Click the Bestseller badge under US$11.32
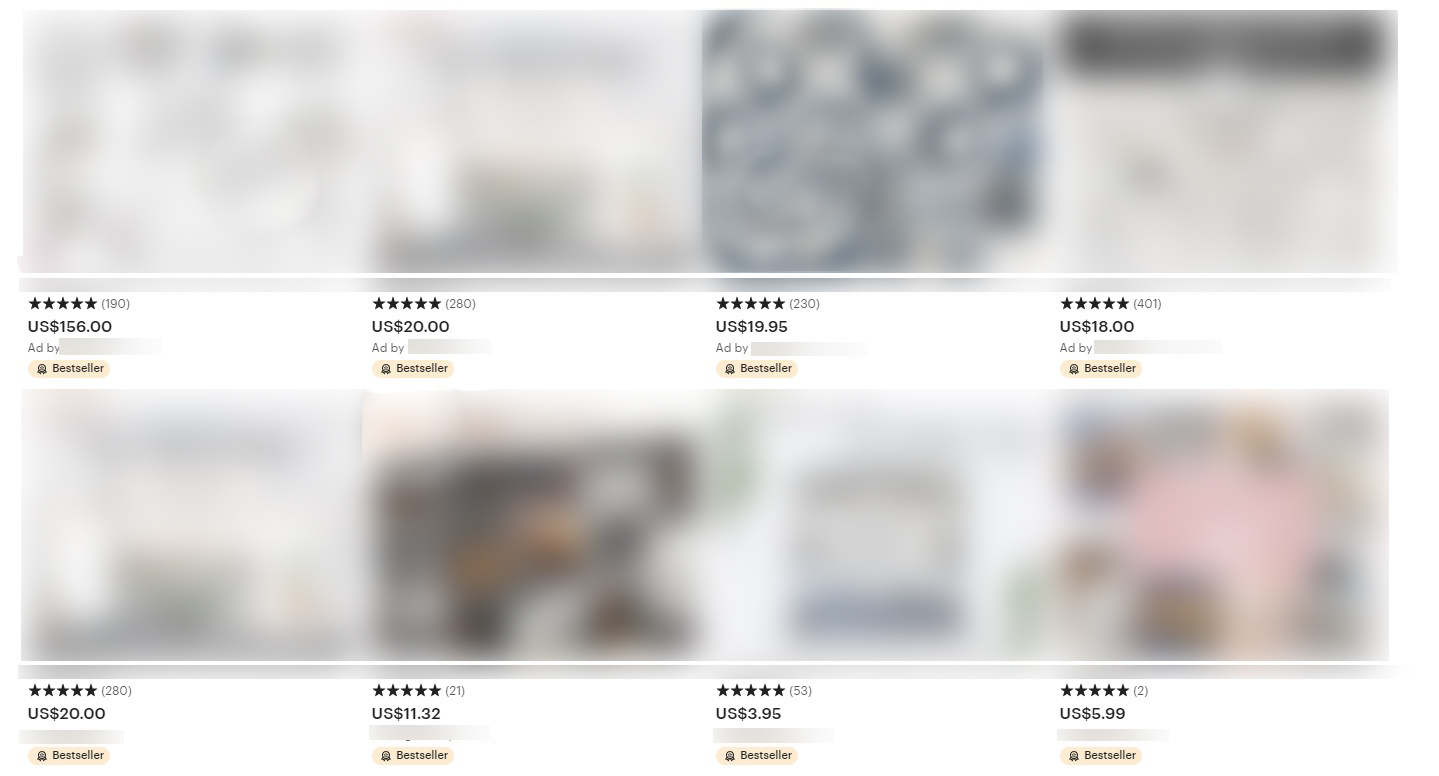The height and width of the screenshot is (776, 1439). [413, 755]
